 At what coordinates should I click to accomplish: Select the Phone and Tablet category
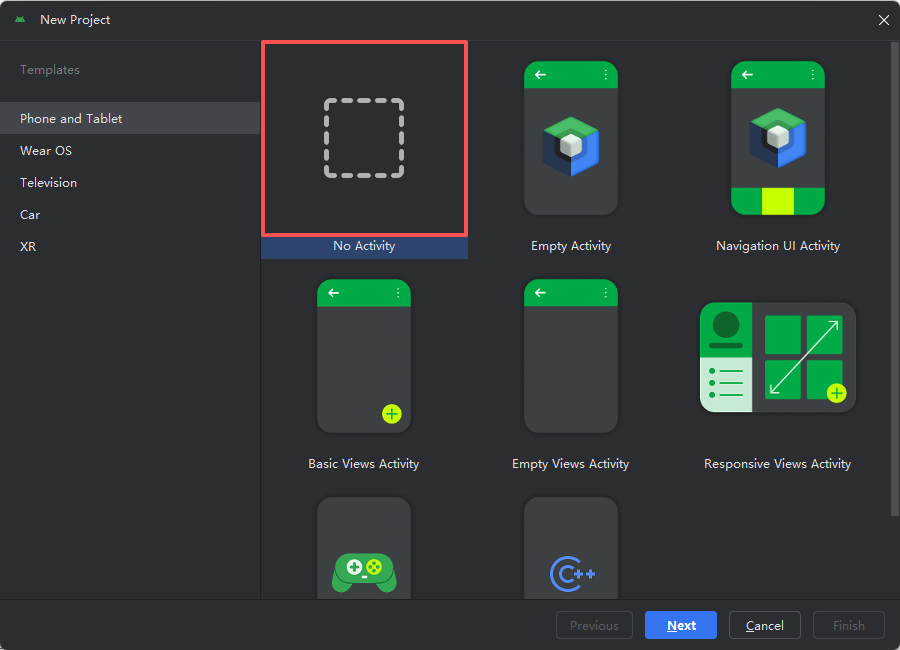69,118
